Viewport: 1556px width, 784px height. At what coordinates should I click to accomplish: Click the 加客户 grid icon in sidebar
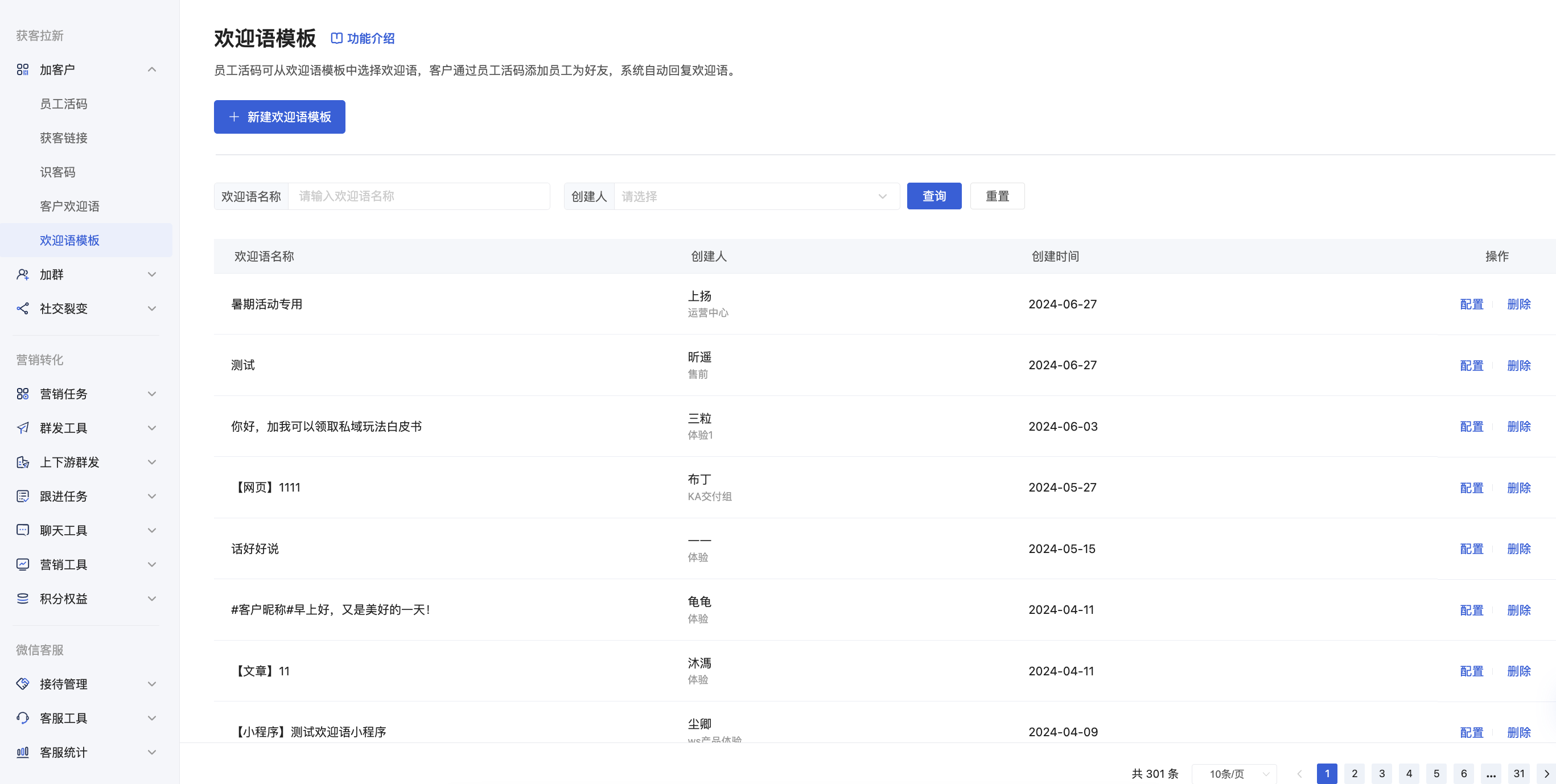click(x=22, y=69)
